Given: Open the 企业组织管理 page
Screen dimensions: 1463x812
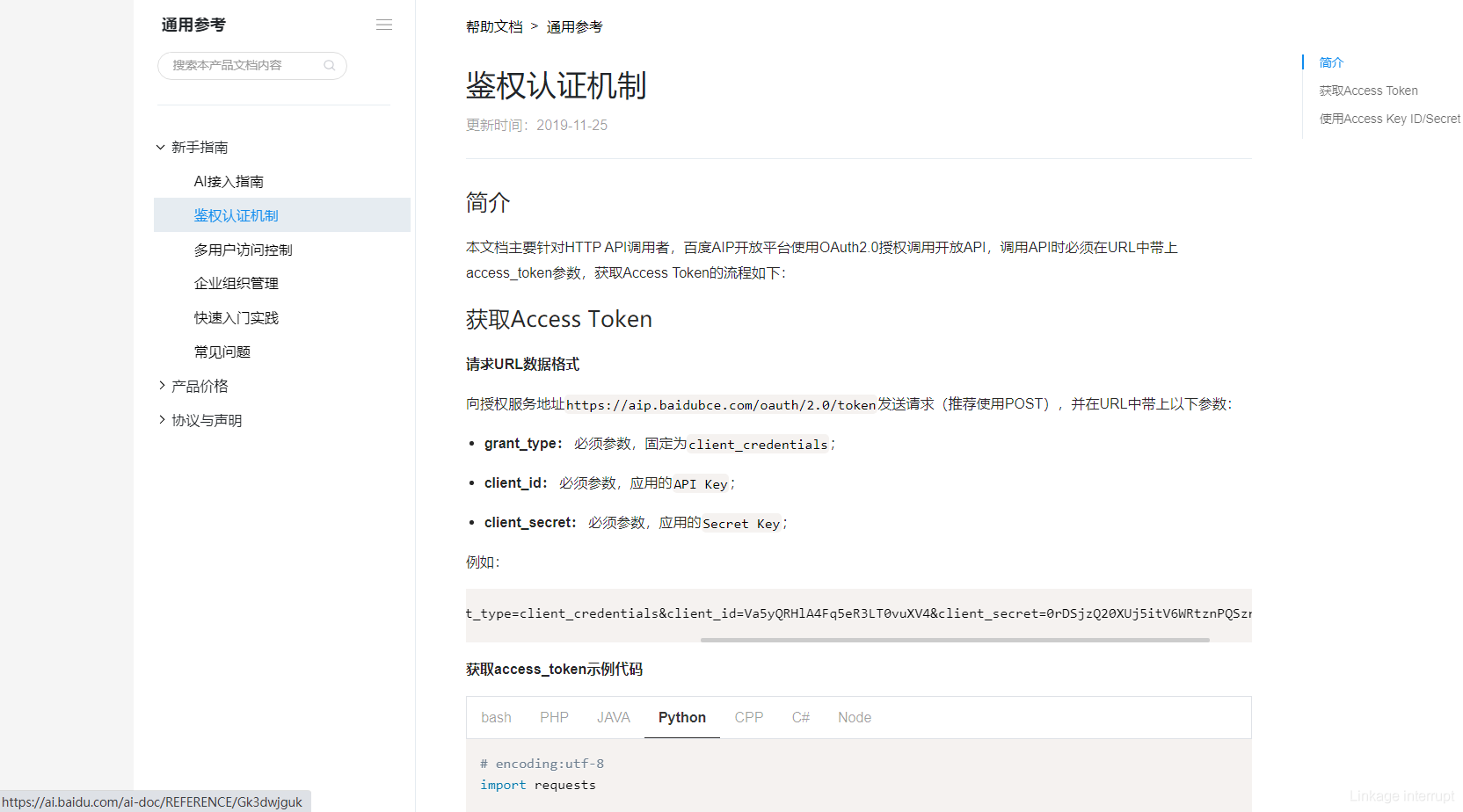Looking at the screenshot, I should (x=236, y=282).
